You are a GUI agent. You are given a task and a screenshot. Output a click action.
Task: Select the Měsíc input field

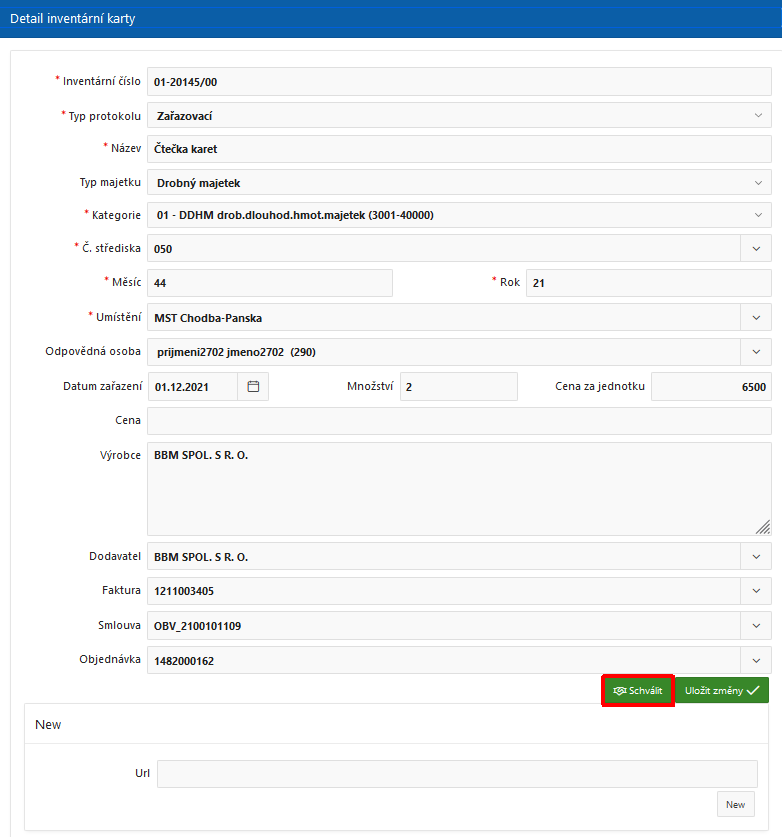(270, 283)
